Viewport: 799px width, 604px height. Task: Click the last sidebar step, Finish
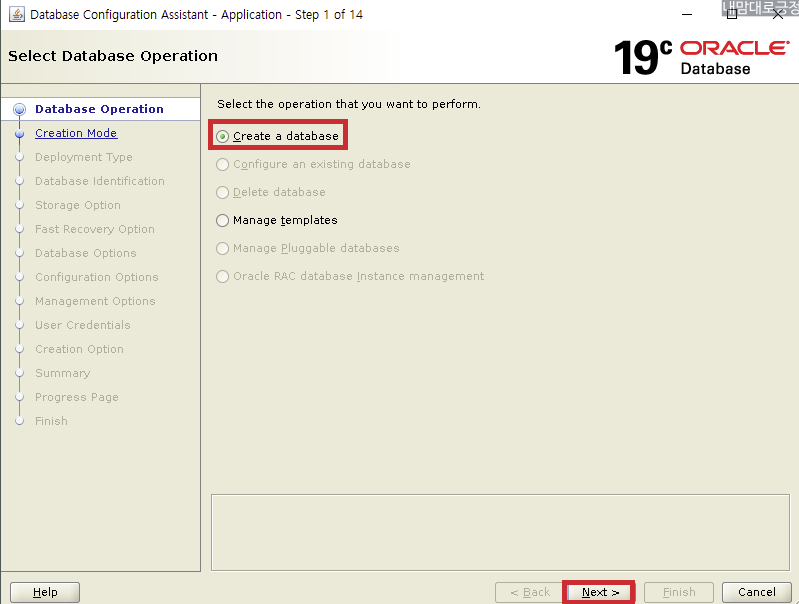point(51,421)
